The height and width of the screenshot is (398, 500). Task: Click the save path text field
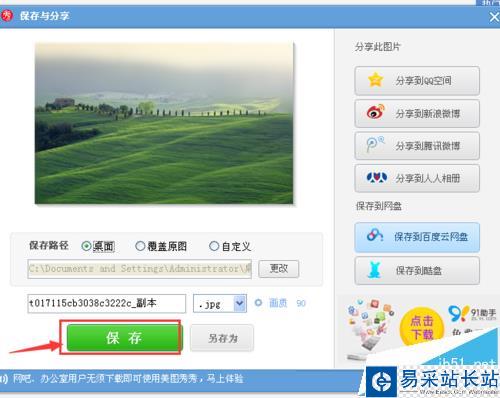click(139, 269)
